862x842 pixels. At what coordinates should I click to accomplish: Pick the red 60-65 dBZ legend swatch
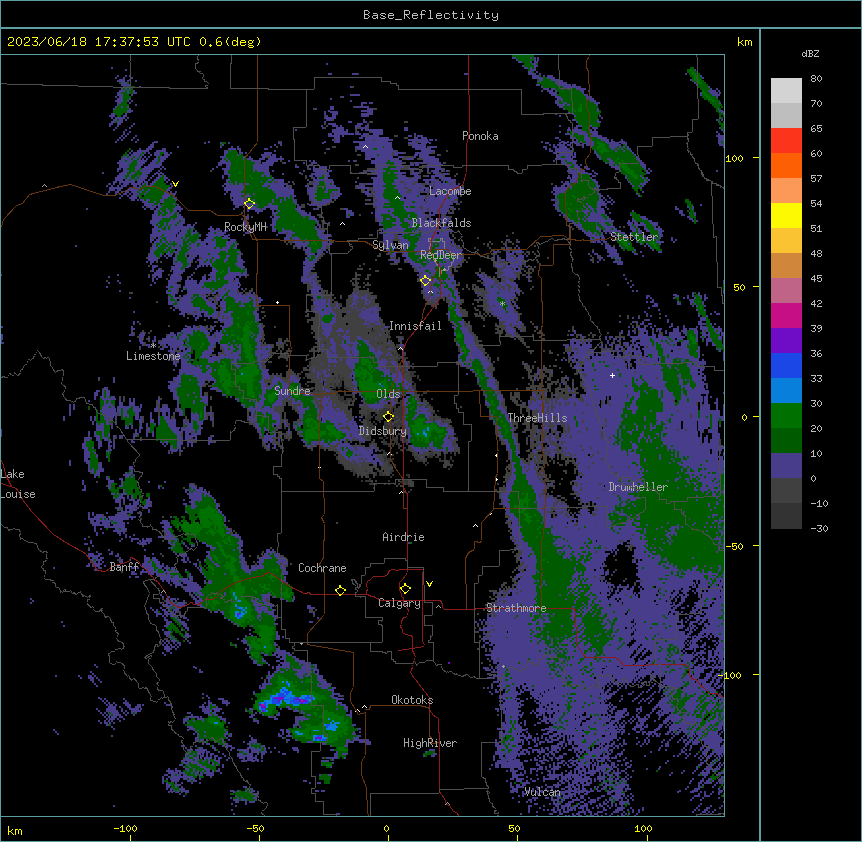click(x=786, y=141)
